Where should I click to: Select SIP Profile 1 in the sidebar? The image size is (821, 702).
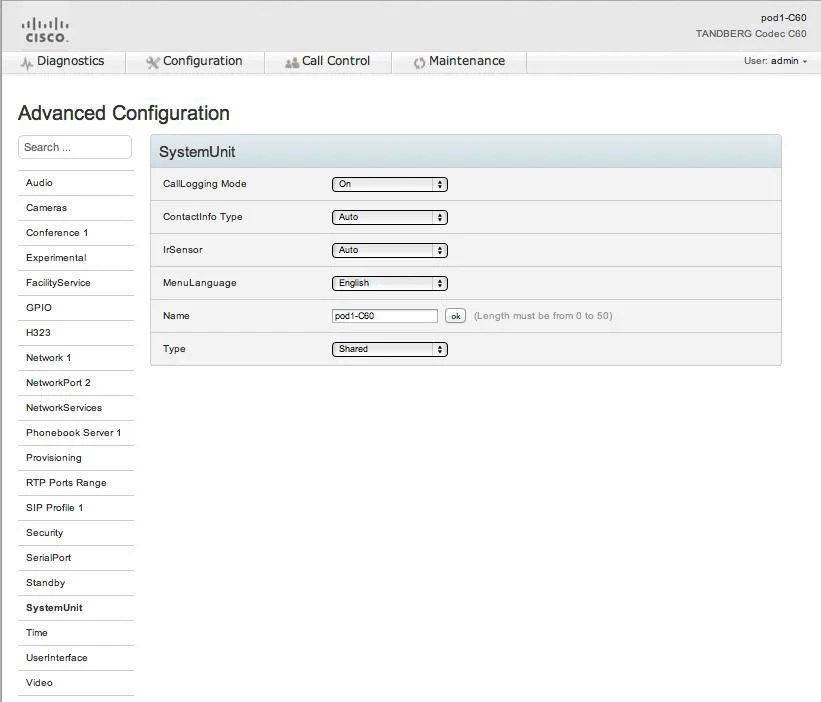(76, 508)
